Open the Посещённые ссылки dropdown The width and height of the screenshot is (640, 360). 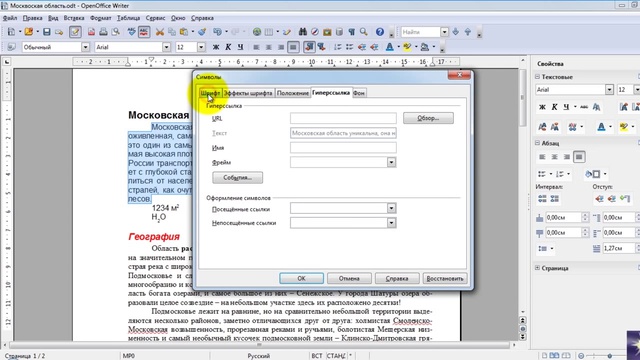pyautogui.click(x=391, y=209)
